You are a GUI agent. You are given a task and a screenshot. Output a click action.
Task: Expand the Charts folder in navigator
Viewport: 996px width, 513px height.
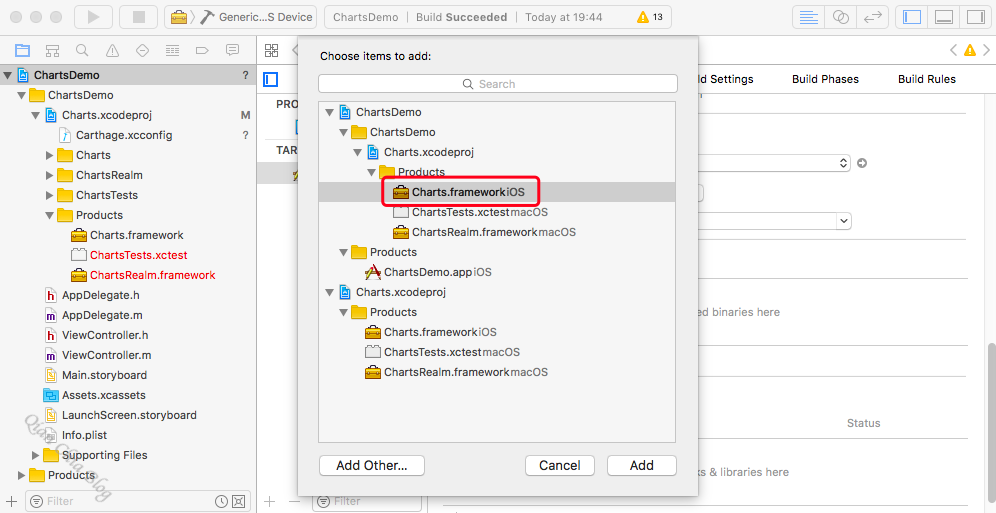tap(50, 156)
